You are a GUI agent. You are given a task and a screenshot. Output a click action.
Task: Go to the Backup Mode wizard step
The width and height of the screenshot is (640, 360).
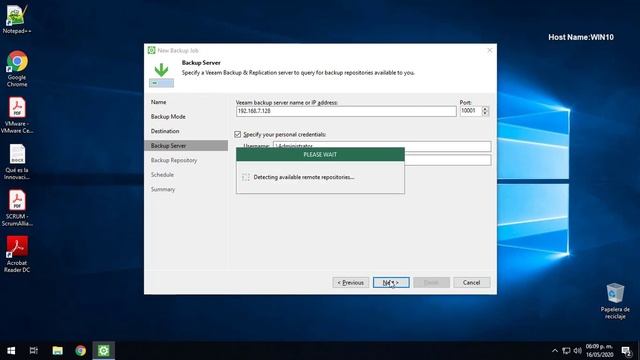pyautogui.click(x=168, y=117)
